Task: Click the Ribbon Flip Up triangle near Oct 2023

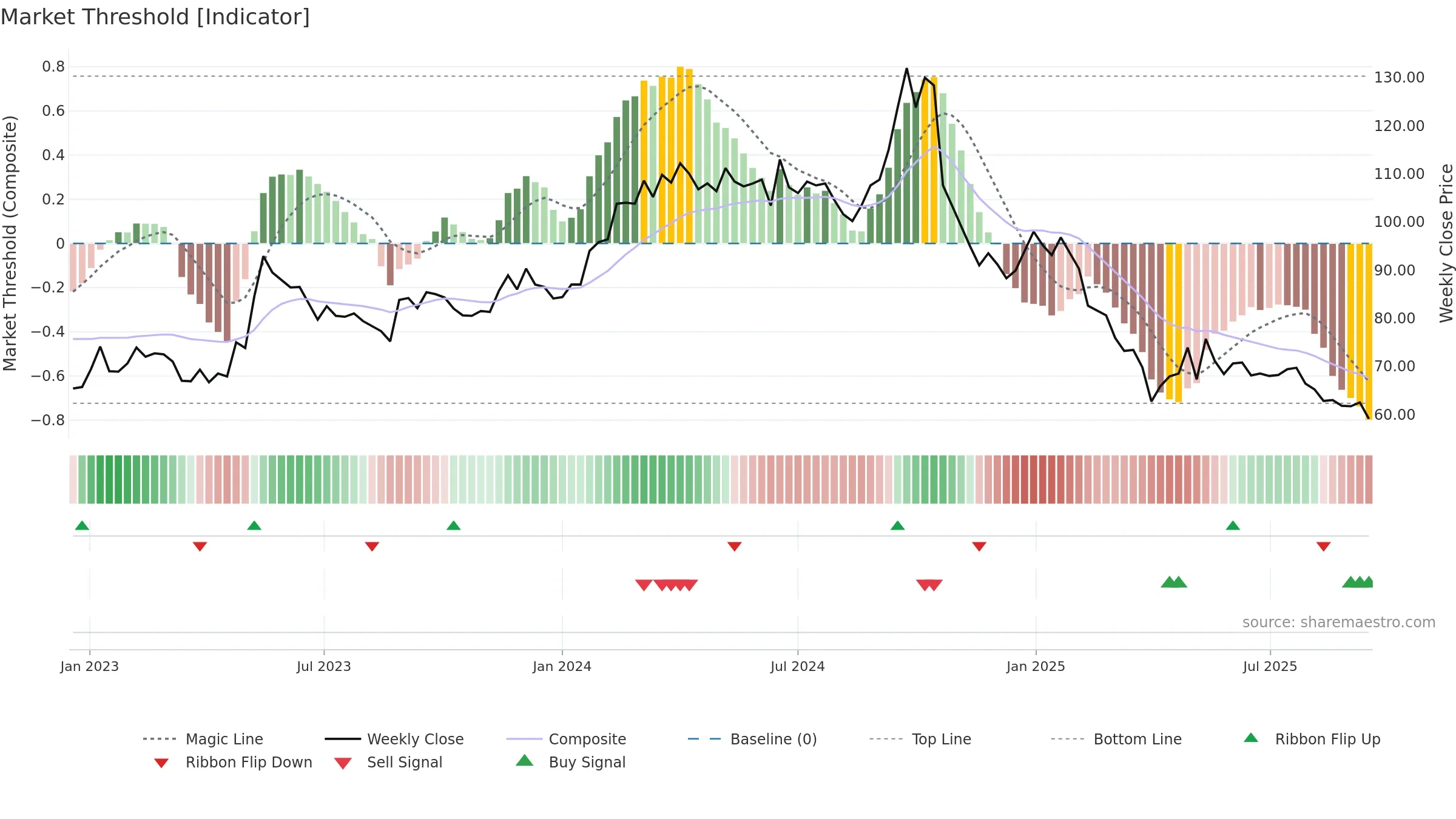Action: point(453,525)
